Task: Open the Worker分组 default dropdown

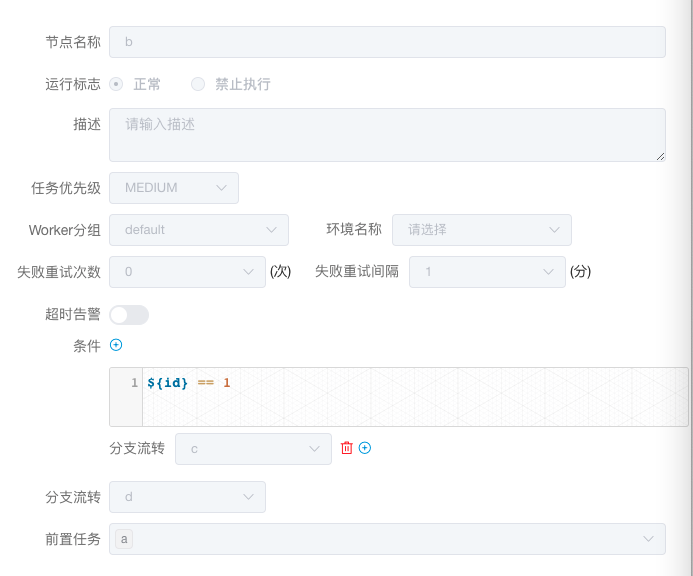Action: tap(199, 230)
